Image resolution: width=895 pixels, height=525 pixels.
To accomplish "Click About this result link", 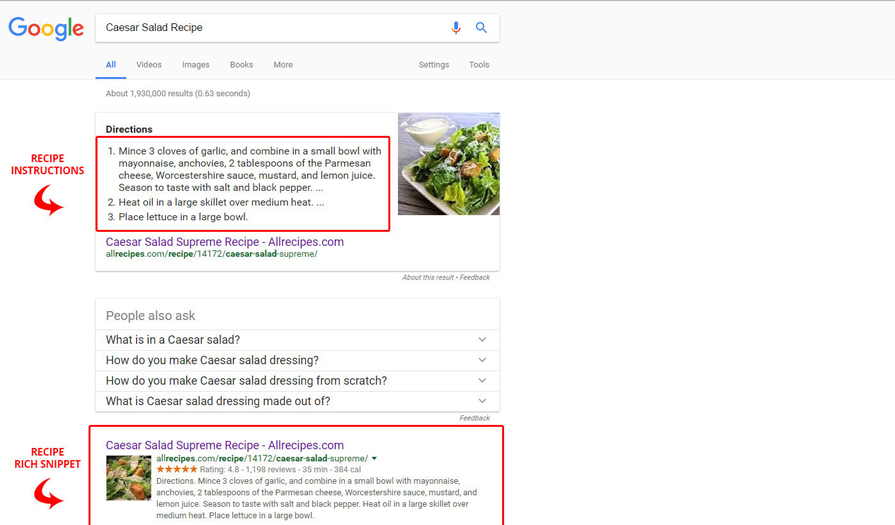I will (x=427, y=277).
